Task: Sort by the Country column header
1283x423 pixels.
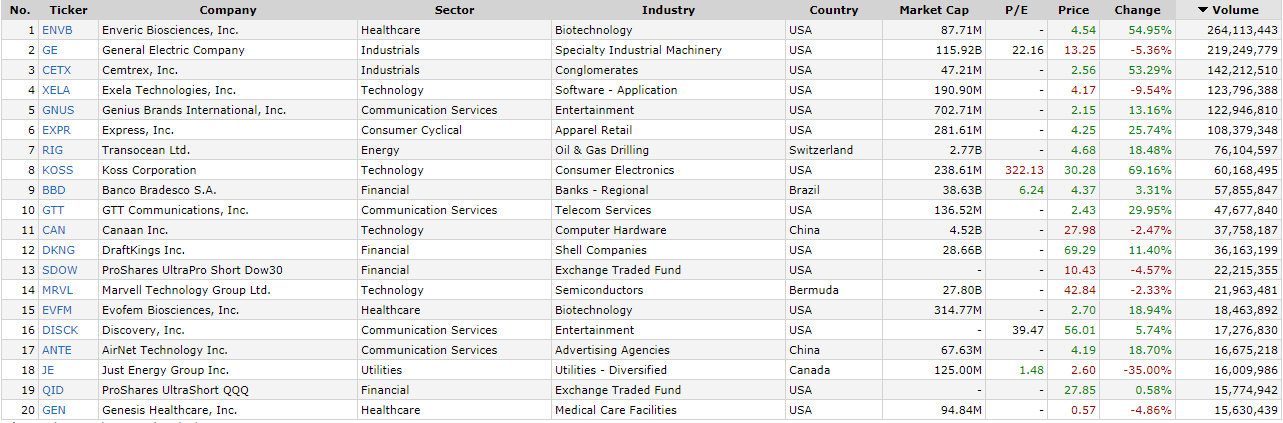Action: pyautogui.click(x=834, y=10)
